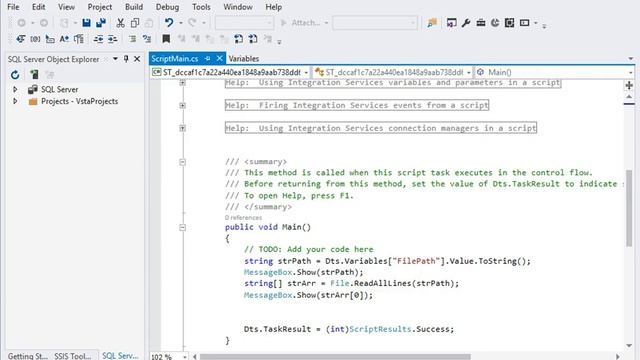Expand the 'Firing Integration Services events' region
Viewport: 640px width, 360px height.
[x=182, y=105]
